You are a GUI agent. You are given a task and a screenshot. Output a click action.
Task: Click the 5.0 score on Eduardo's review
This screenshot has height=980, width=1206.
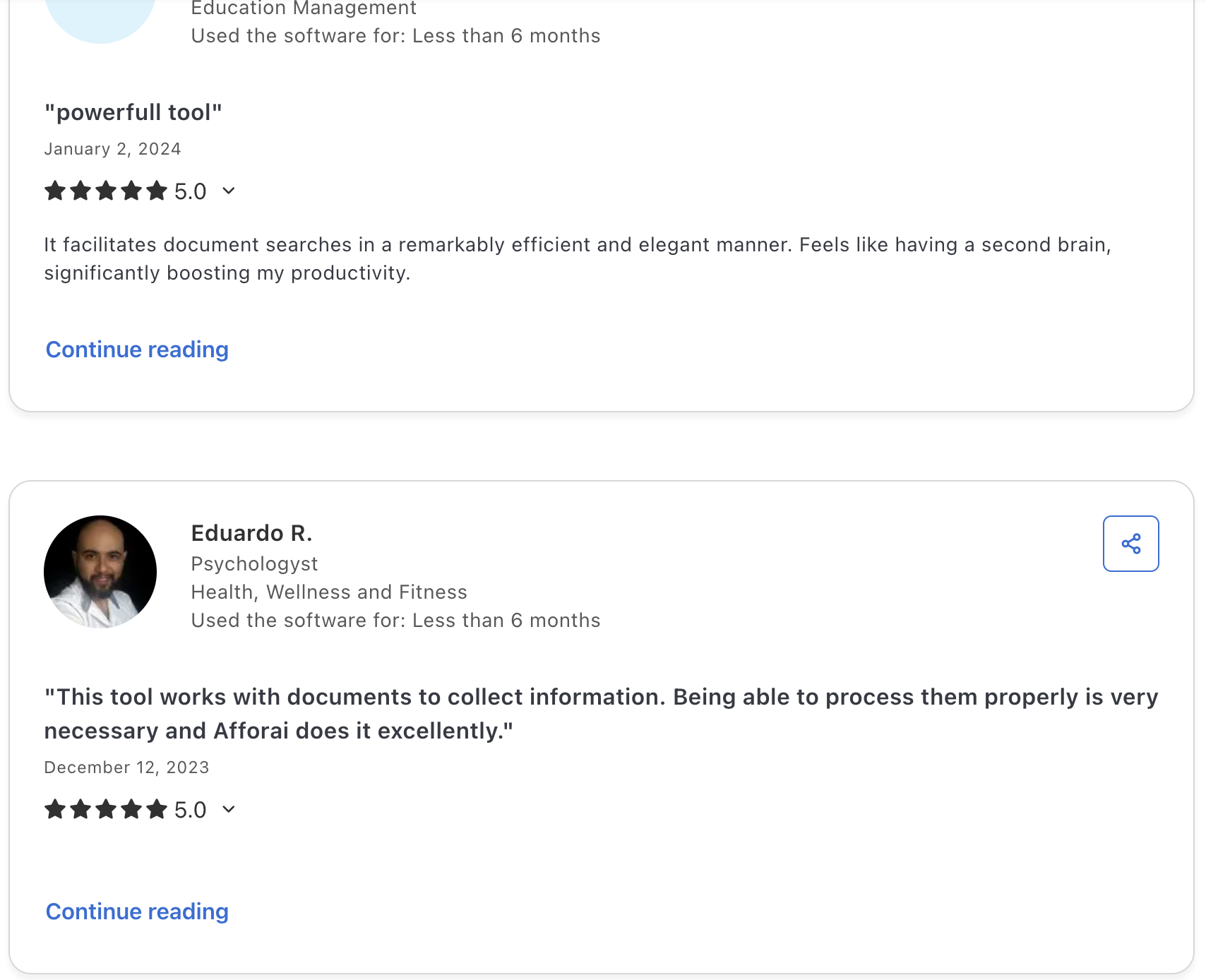tap(190, 810)
